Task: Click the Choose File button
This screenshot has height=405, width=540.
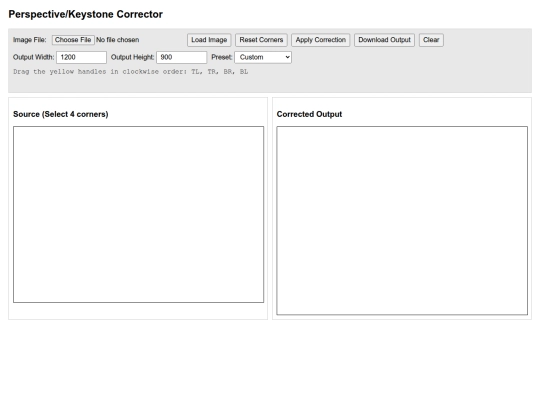Action: click(x=73, y=40)
